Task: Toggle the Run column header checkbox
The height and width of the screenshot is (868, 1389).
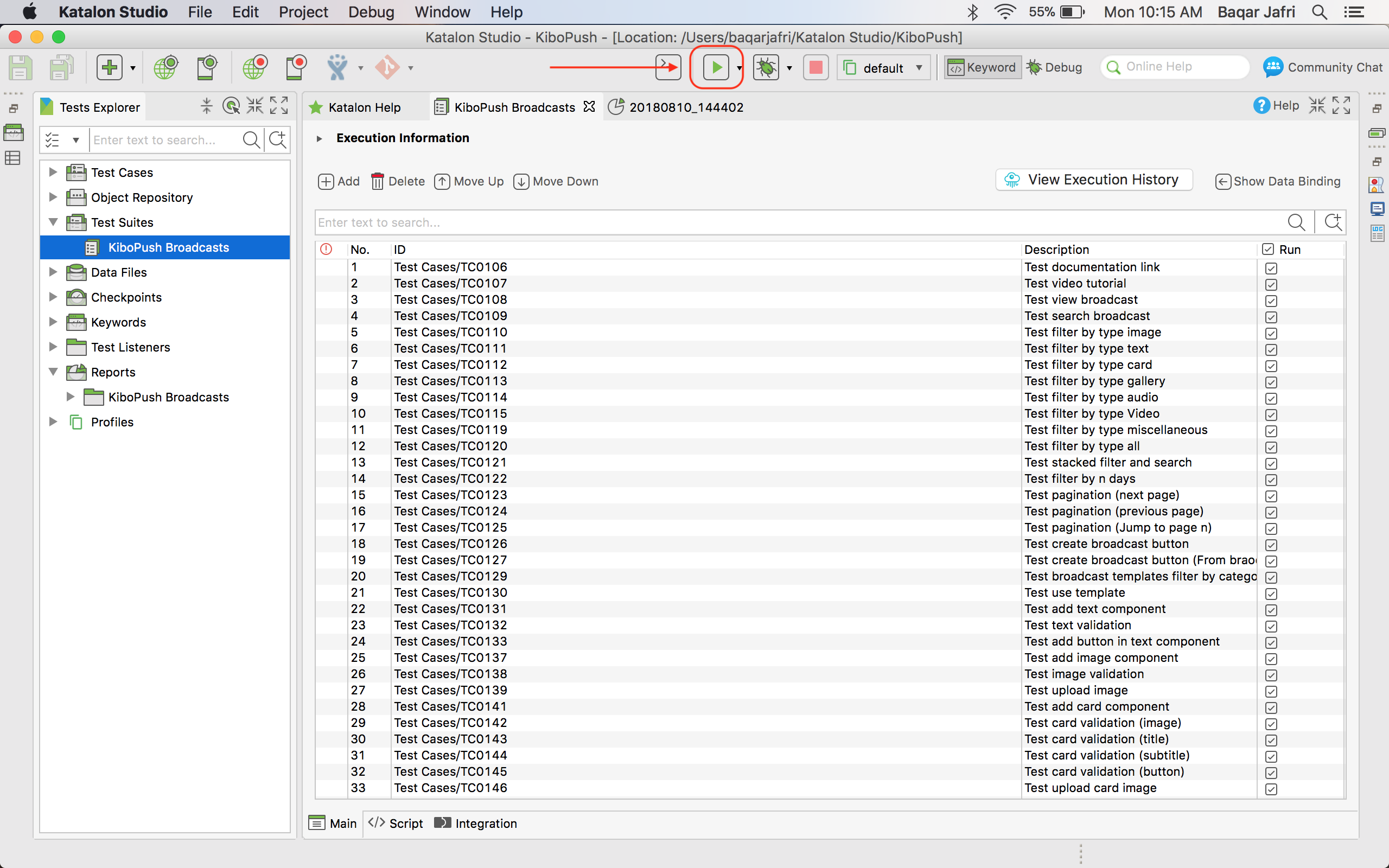Action: point(1269,249)
